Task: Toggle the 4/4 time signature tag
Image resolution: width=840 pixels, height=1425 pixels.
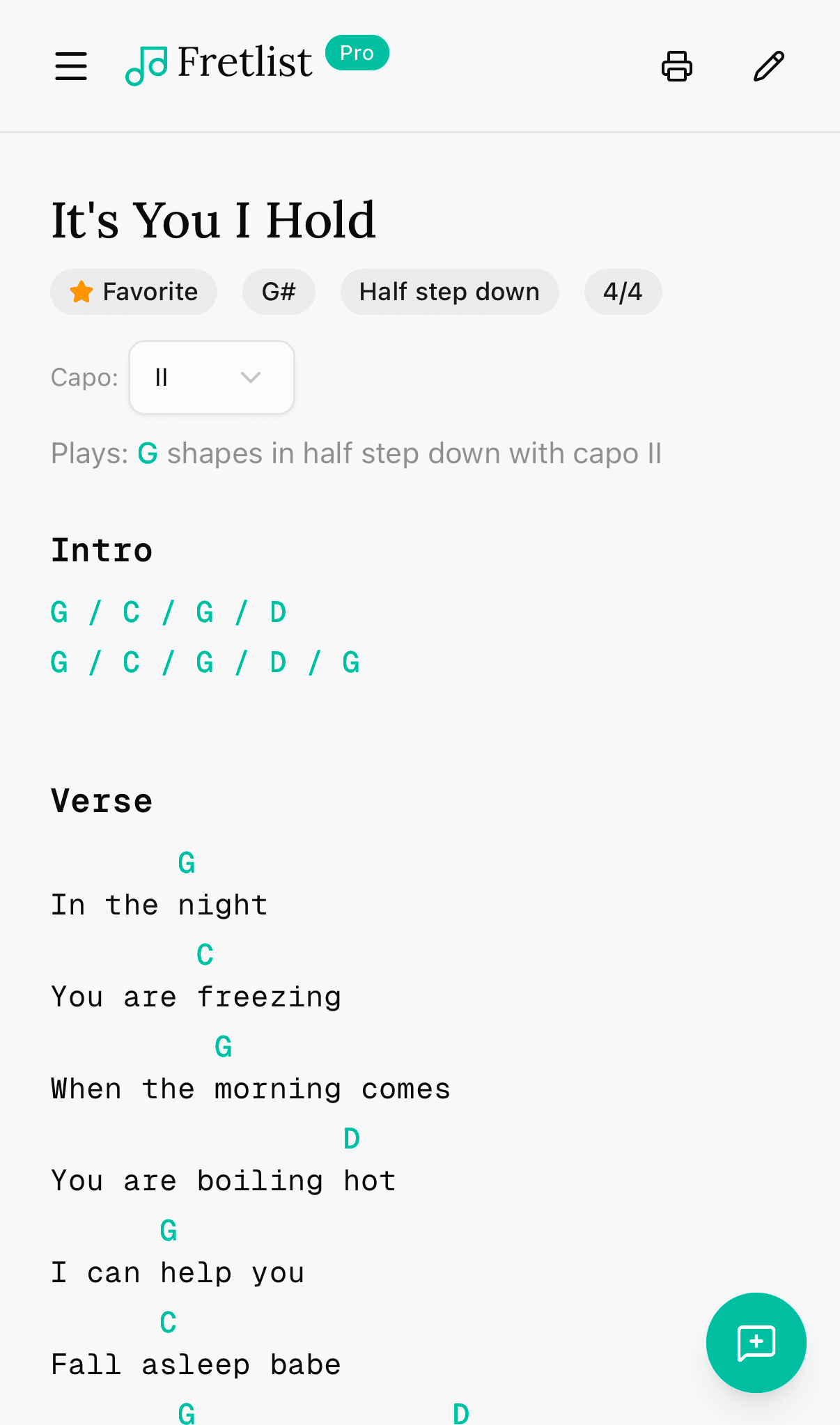Action: 623,292
